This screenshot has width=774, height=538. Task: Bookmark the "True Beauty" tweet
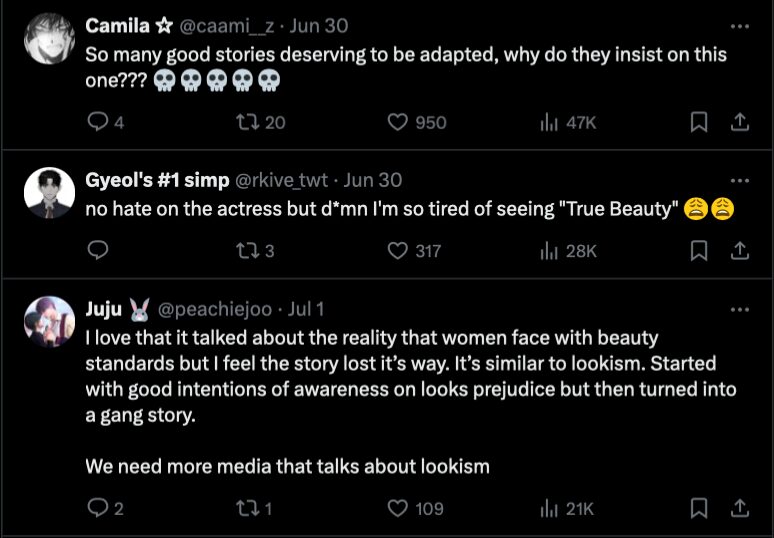coord(700,250)
